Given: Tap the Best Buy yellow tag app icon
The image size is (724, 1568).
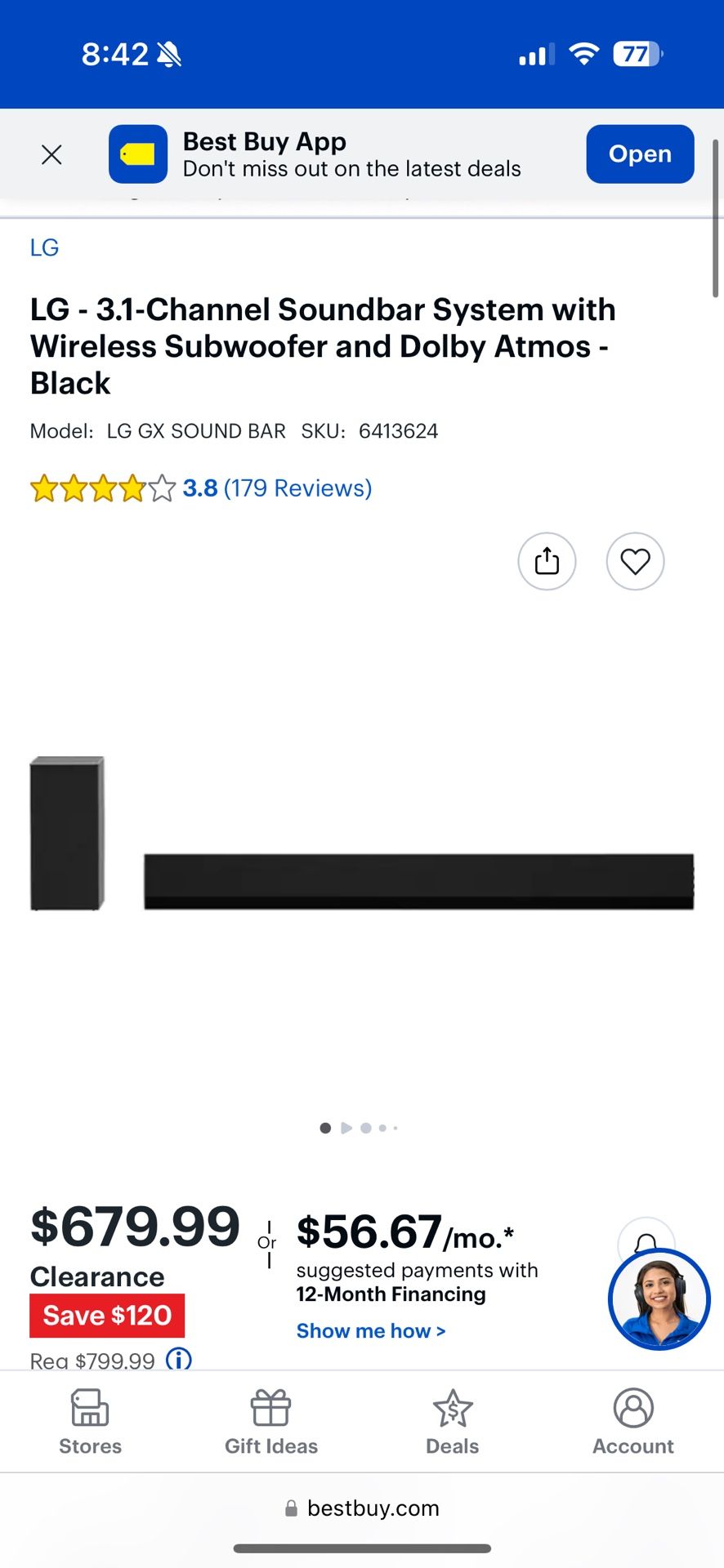Looking at the screenshot, I should (x=138, y=154).
